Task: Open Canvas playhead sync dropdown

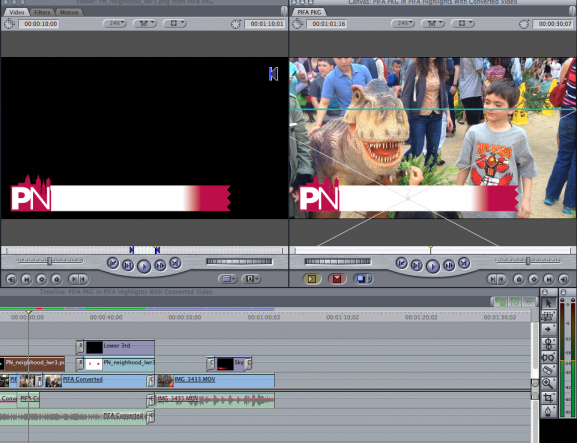Action: tap(433, 24)
